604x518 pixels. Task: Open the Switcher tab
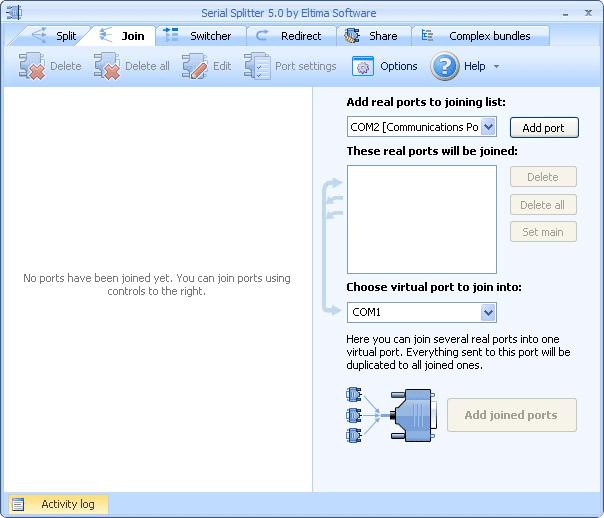coord(201,36)
